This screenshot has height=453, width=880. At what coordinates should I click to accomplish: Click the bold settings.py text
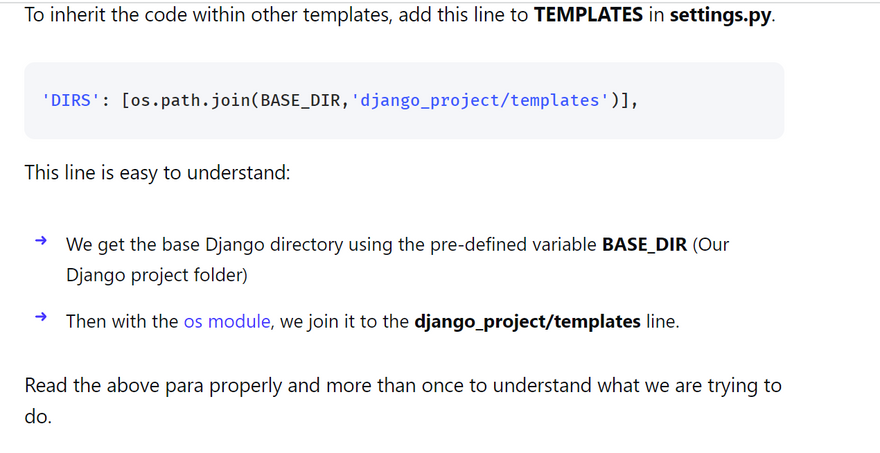tap(721, 17)
